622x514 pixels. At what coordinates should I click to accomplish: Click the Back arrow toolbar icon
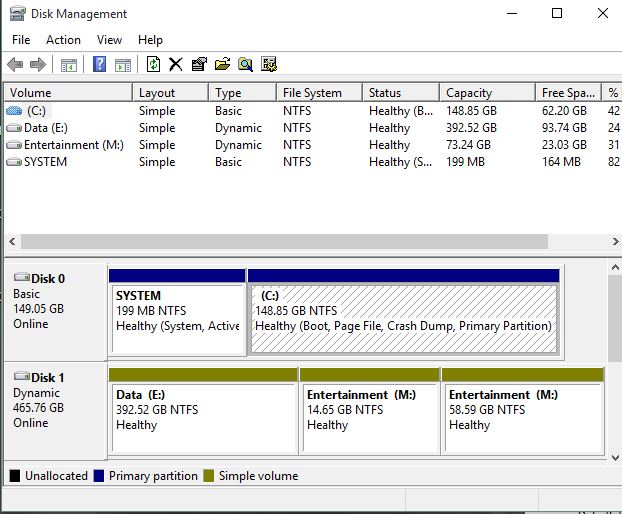[15, 64]
